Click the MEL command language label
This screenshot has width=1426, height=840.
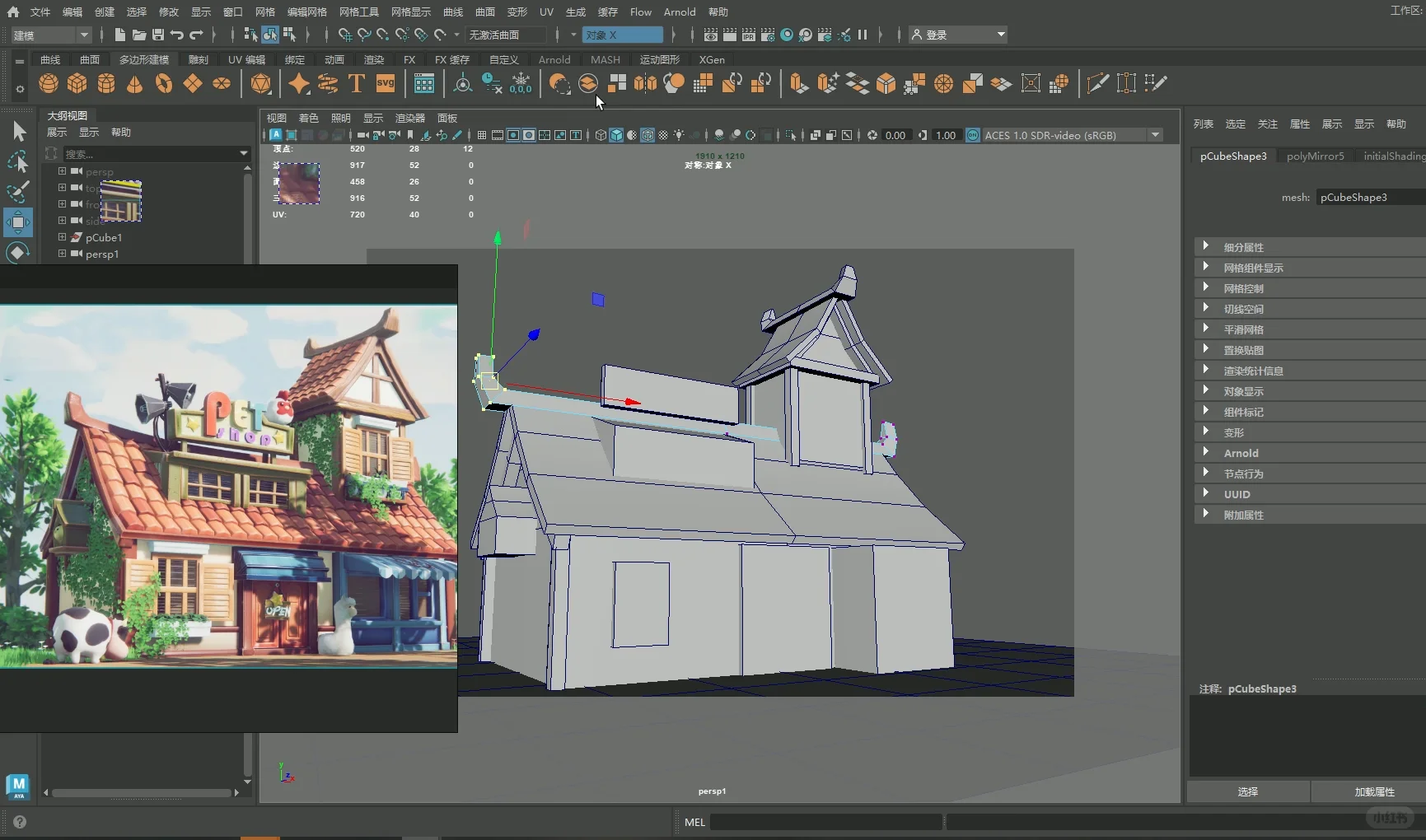click(694, 822)
